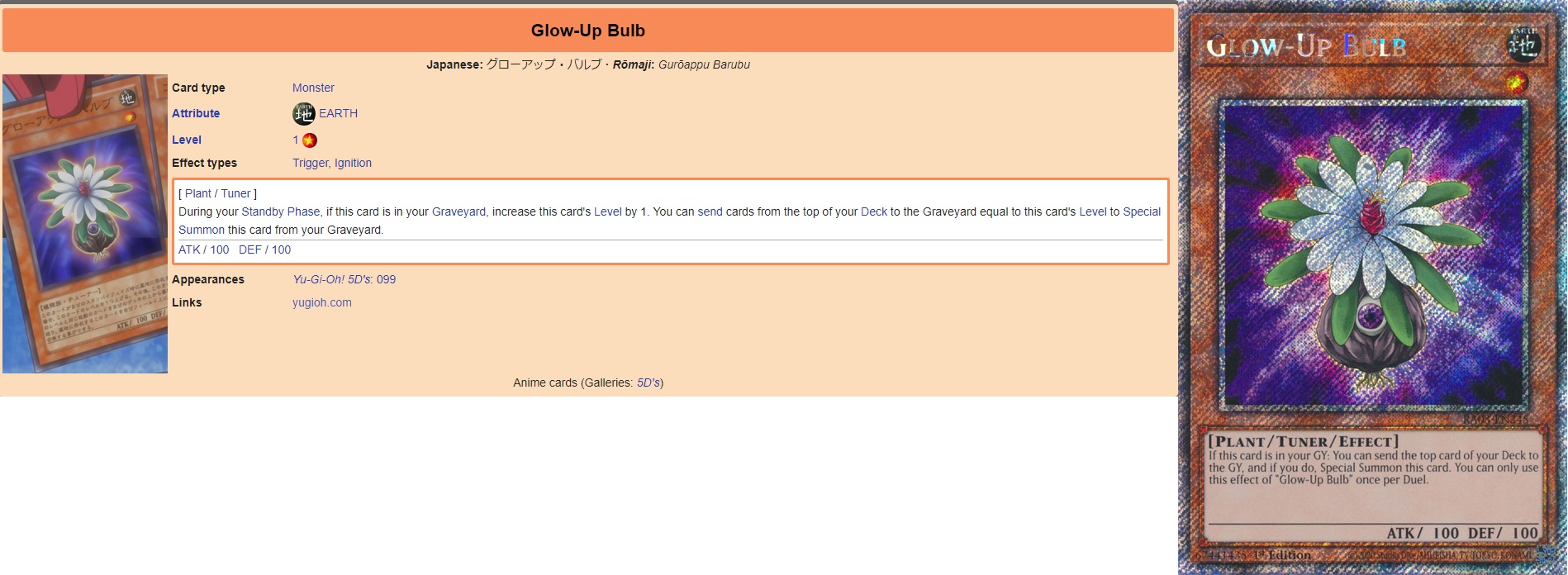
Task: Click the ATK link
Action: (x=189, y=249)
